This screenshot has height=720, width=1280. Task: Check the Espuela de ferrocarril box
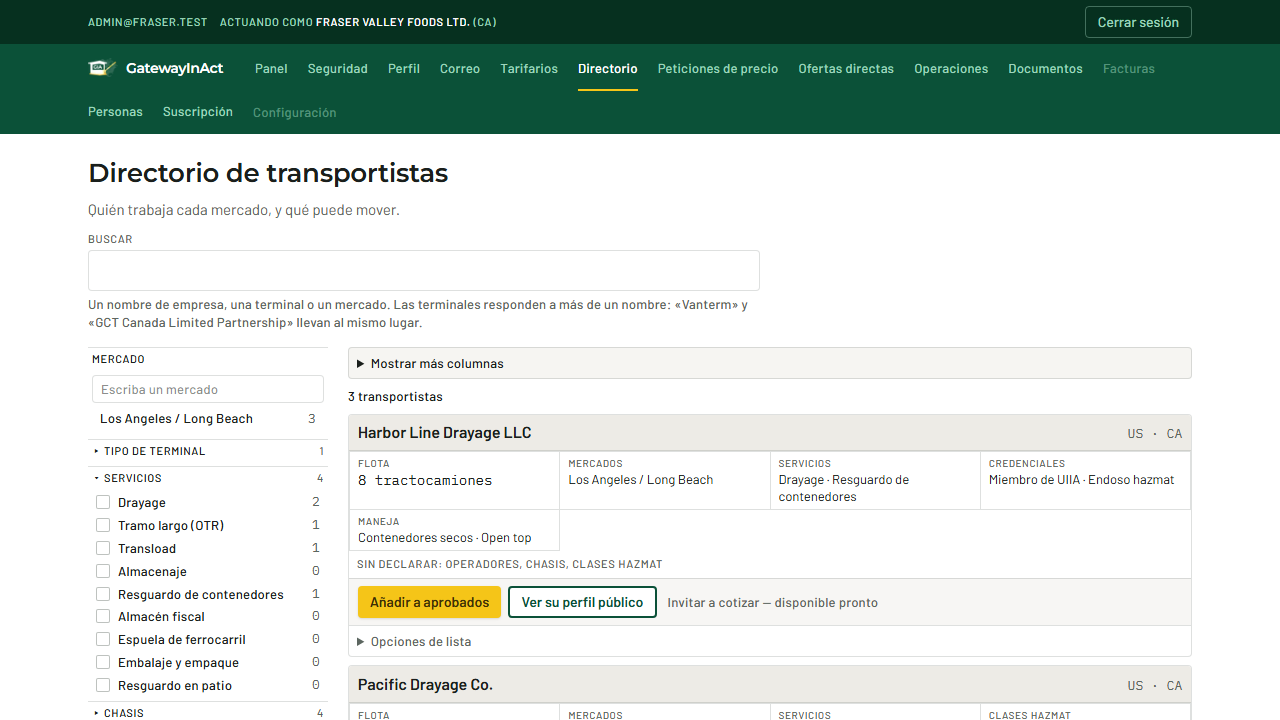103,640
